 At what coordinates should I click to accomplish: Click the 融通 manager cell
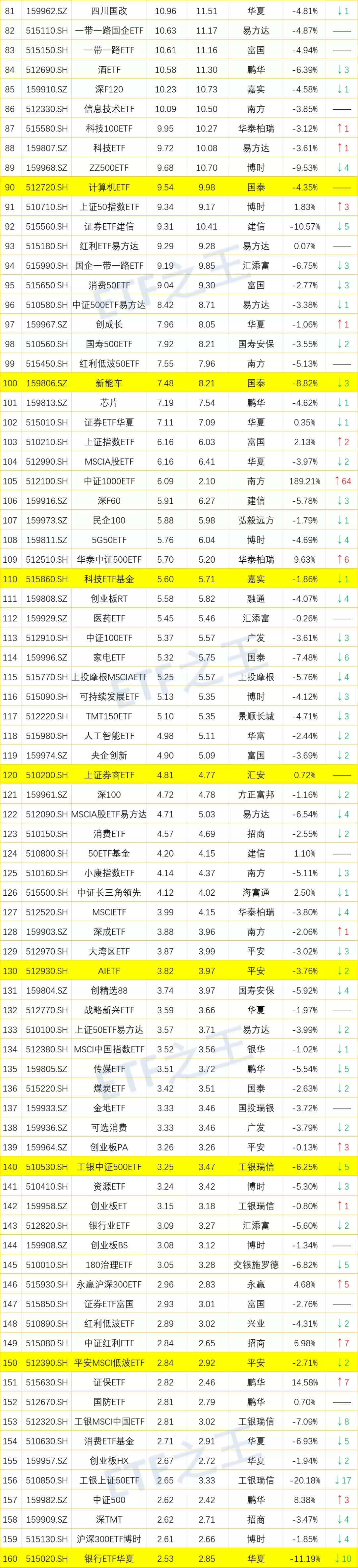[x=256, y=598]
